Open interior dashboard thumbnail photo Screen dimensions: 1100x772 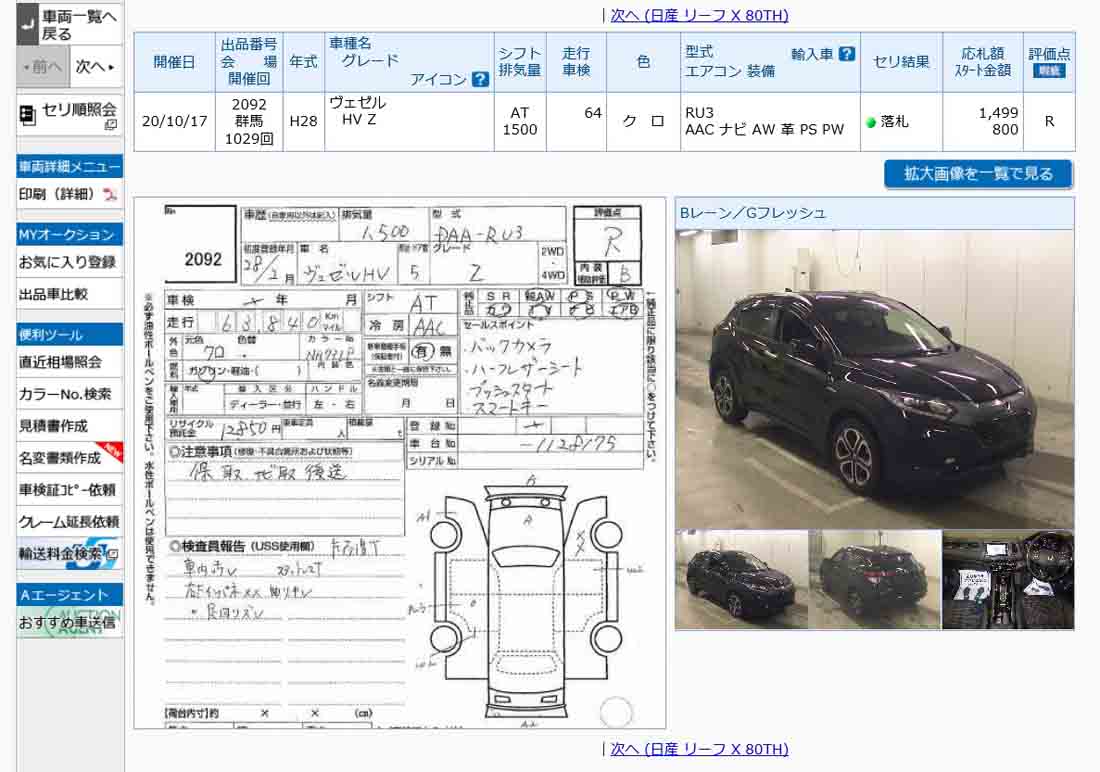(1008, 580)
